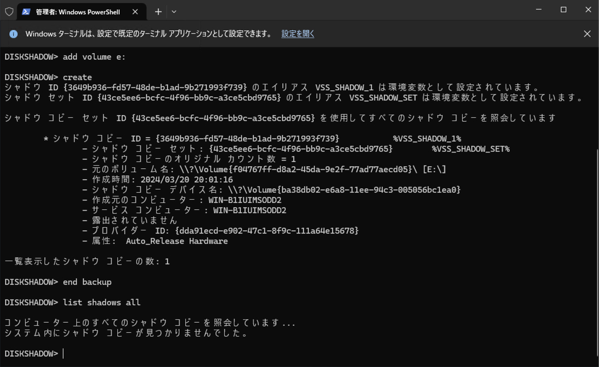The height and width of the screenshot is (367, 599).
Task: Click the サービス コンピューター line
Action: (x=184, y=210)
